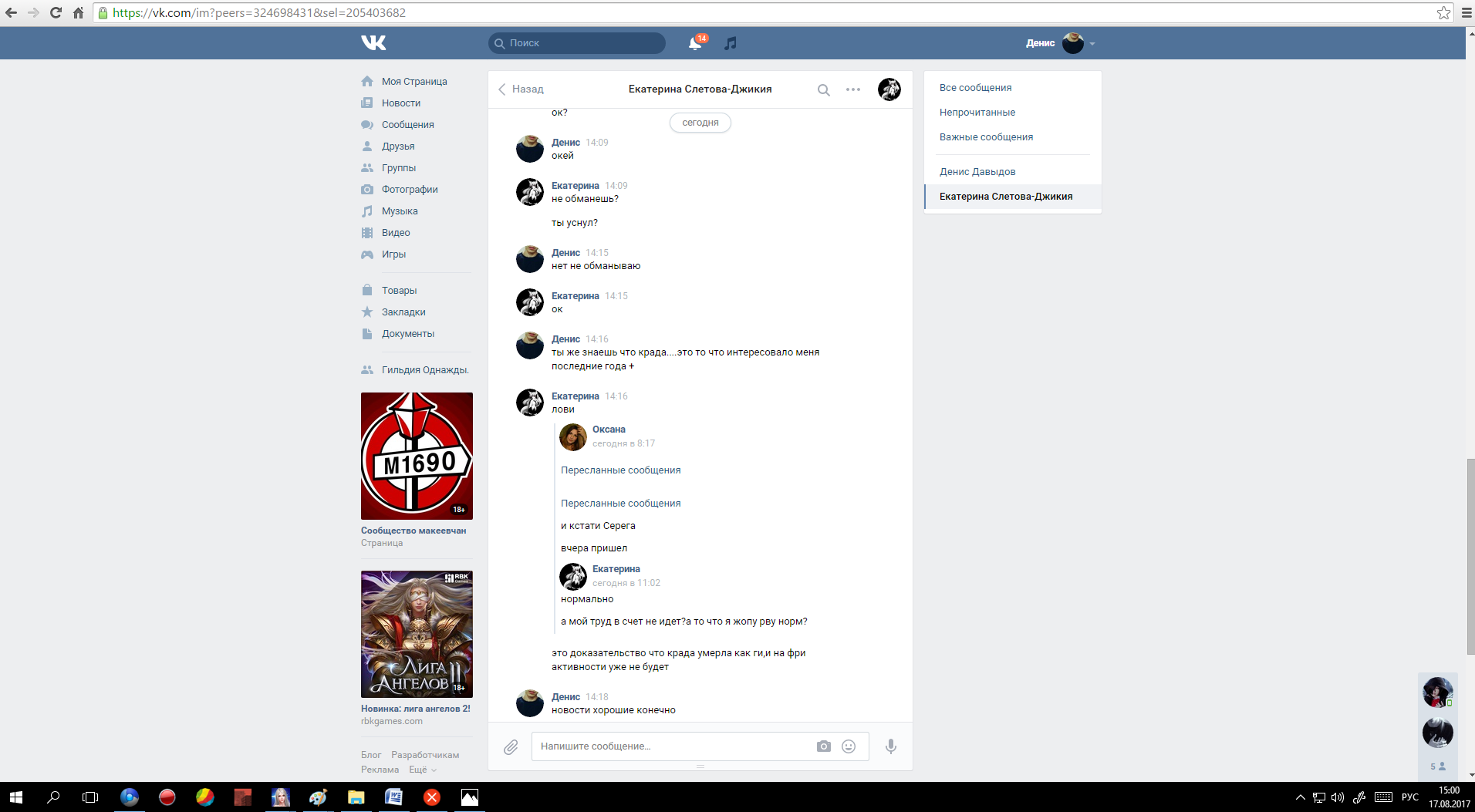This screenshot has width=1475, height=812.
Task: Open the emoji smiley picker
Action: 849,746
